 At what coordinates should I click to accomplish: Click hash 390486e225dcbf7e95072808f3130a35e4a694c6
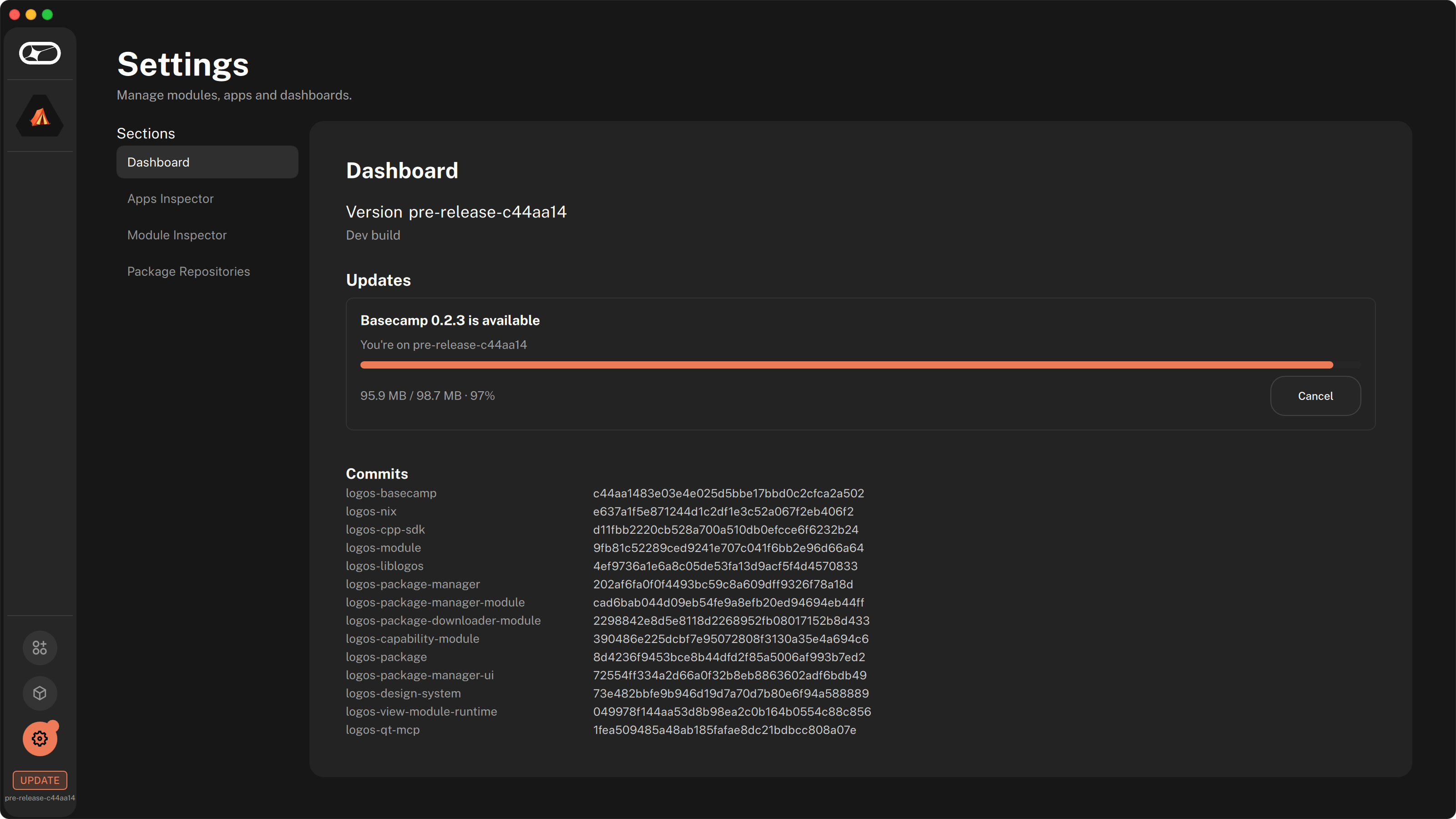[731, 639]
